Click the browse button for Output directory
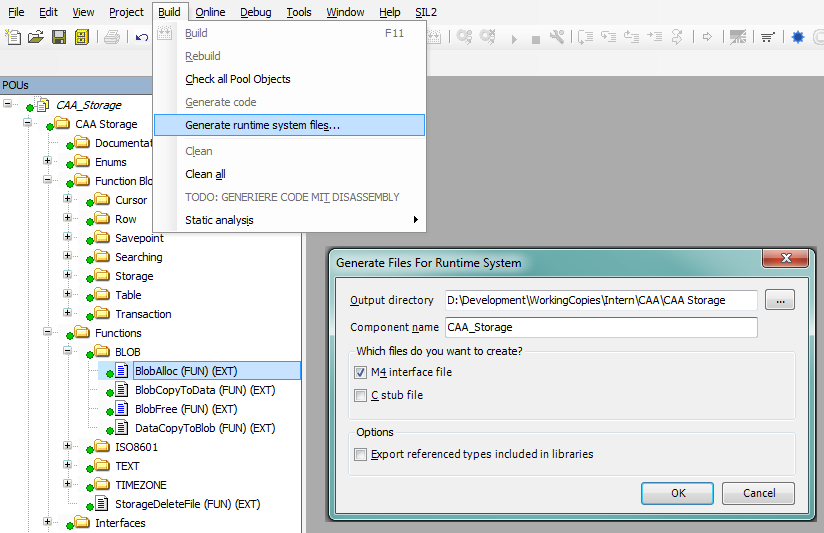Viewport: 824px width, 533px height. tap(781, 300)
